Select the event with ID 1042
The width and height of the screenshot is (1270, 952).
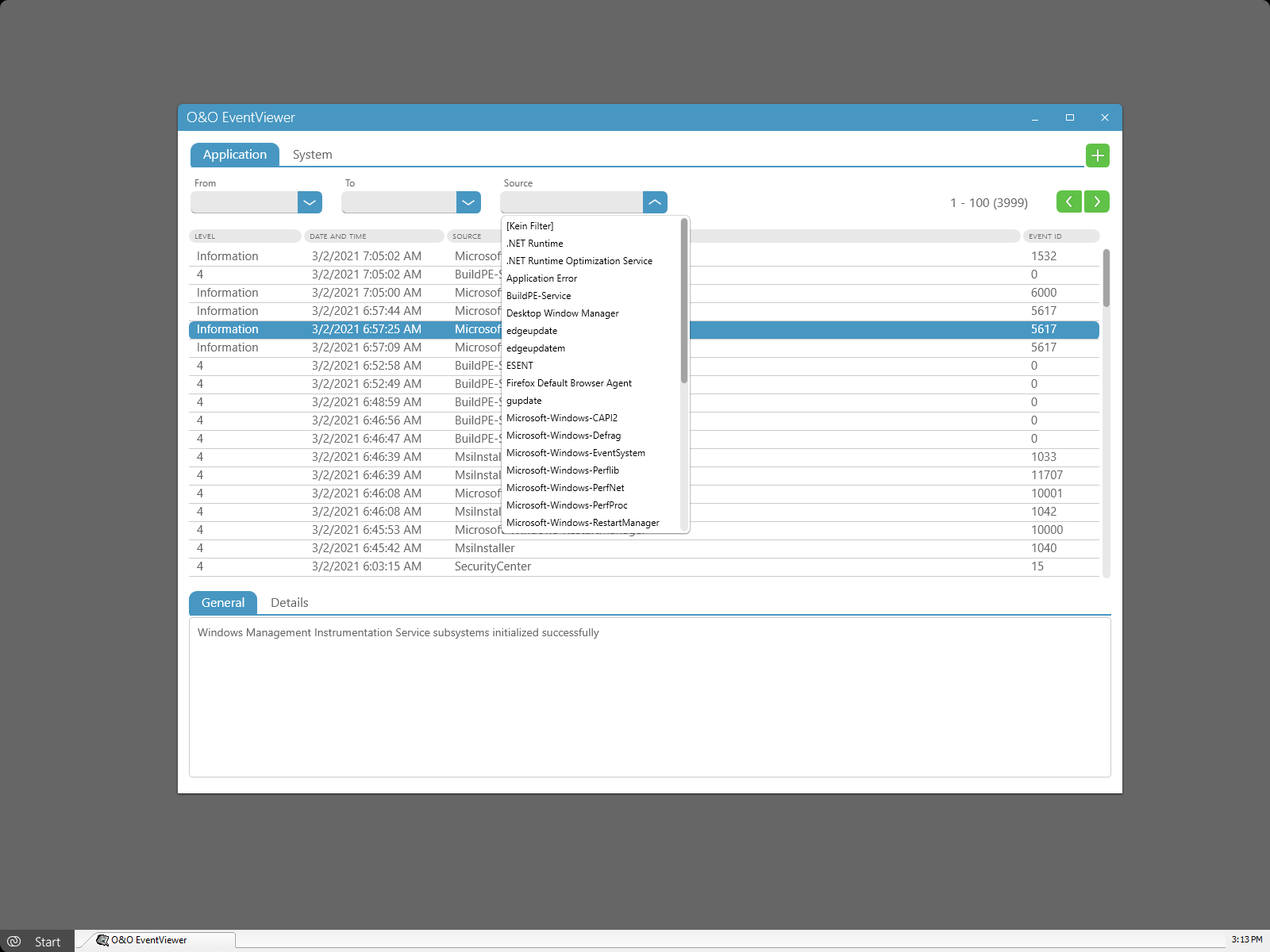click(644, 512)
